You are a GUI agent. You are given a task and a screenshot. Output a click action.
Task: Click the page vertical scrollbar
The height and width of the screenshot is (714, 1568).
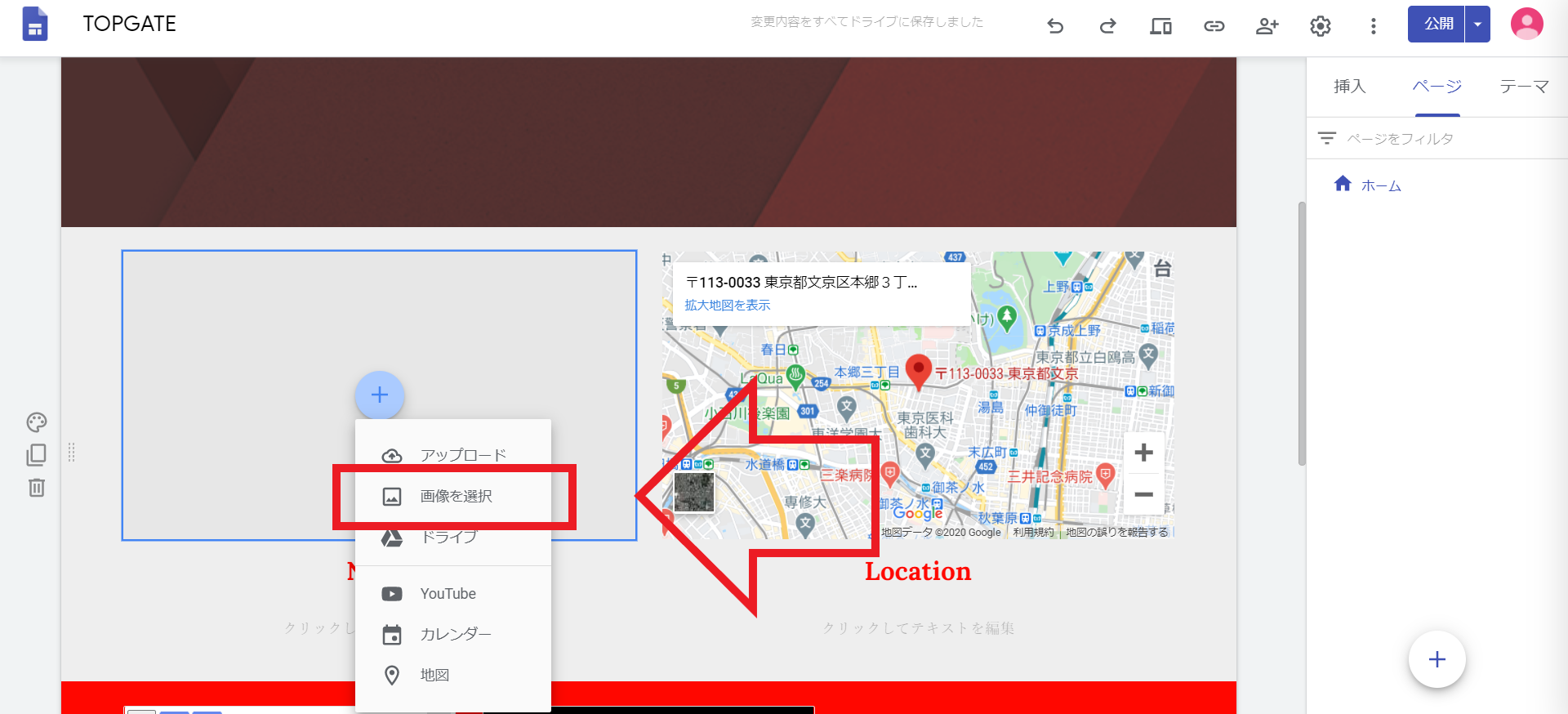[1301, 333]
